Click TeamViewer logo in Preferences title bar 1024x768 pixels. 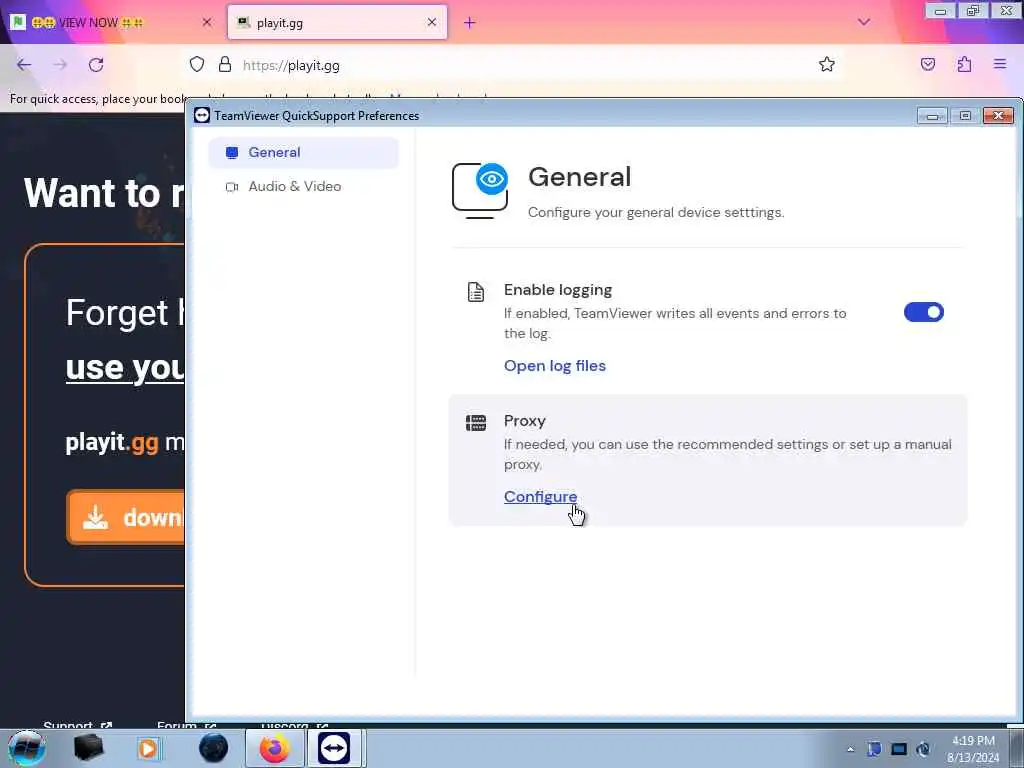click(x=202, y=116)
